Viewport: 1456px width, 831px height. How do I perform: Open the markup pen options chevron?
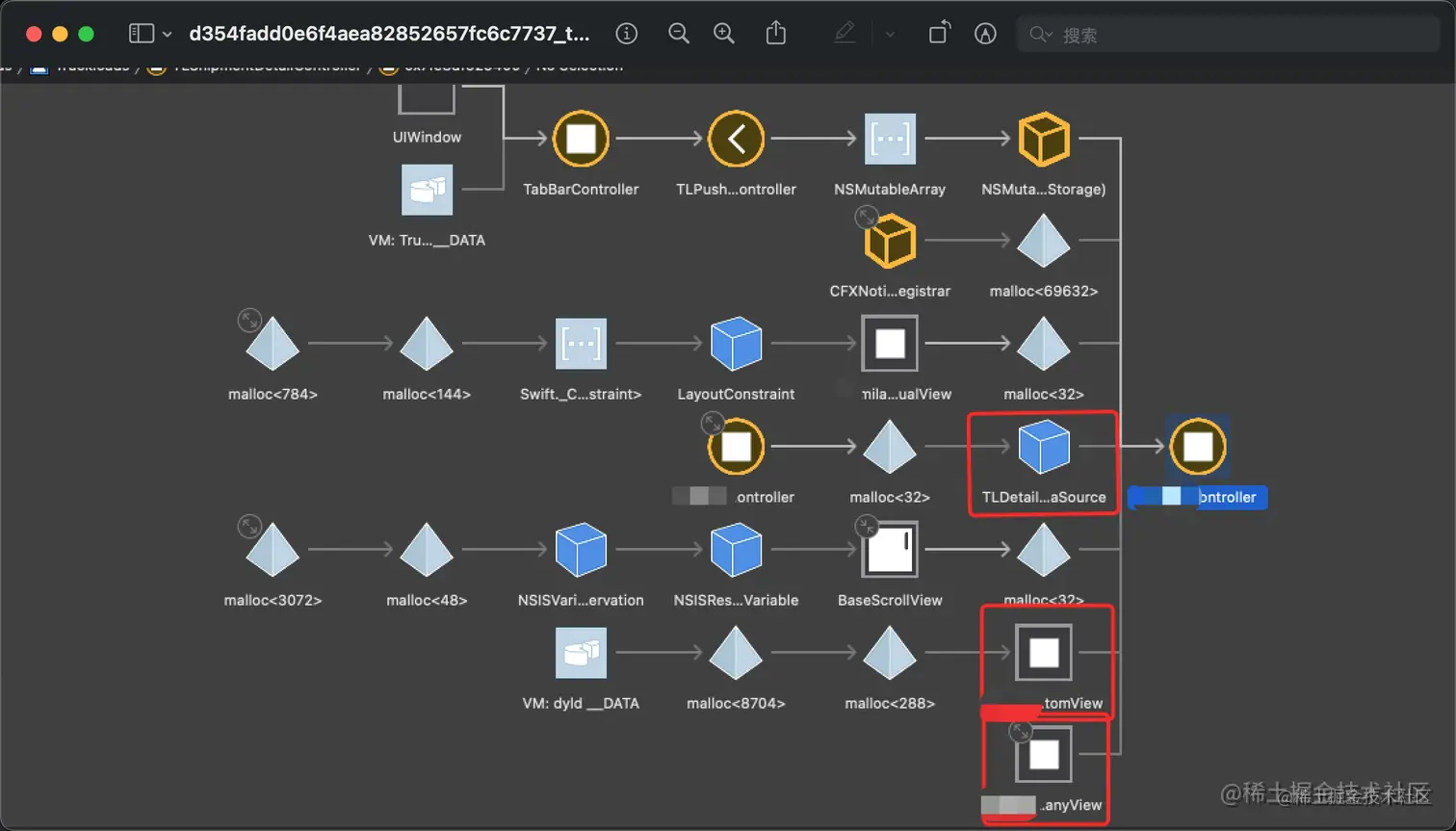(x=890, y=35)
